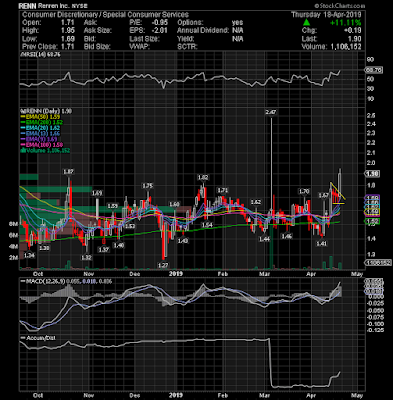Click the pink EMA(100) legend entry
Screen dimensions: 393x400
coord(42,145)
